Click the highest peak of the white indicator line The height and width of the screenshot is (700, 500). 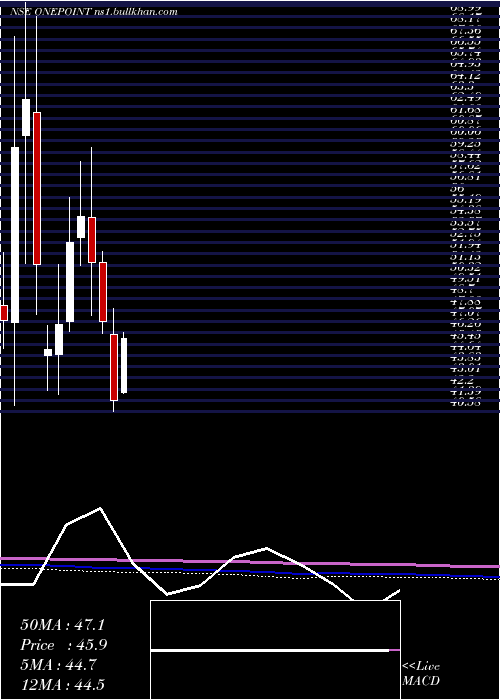pos(100,508)
